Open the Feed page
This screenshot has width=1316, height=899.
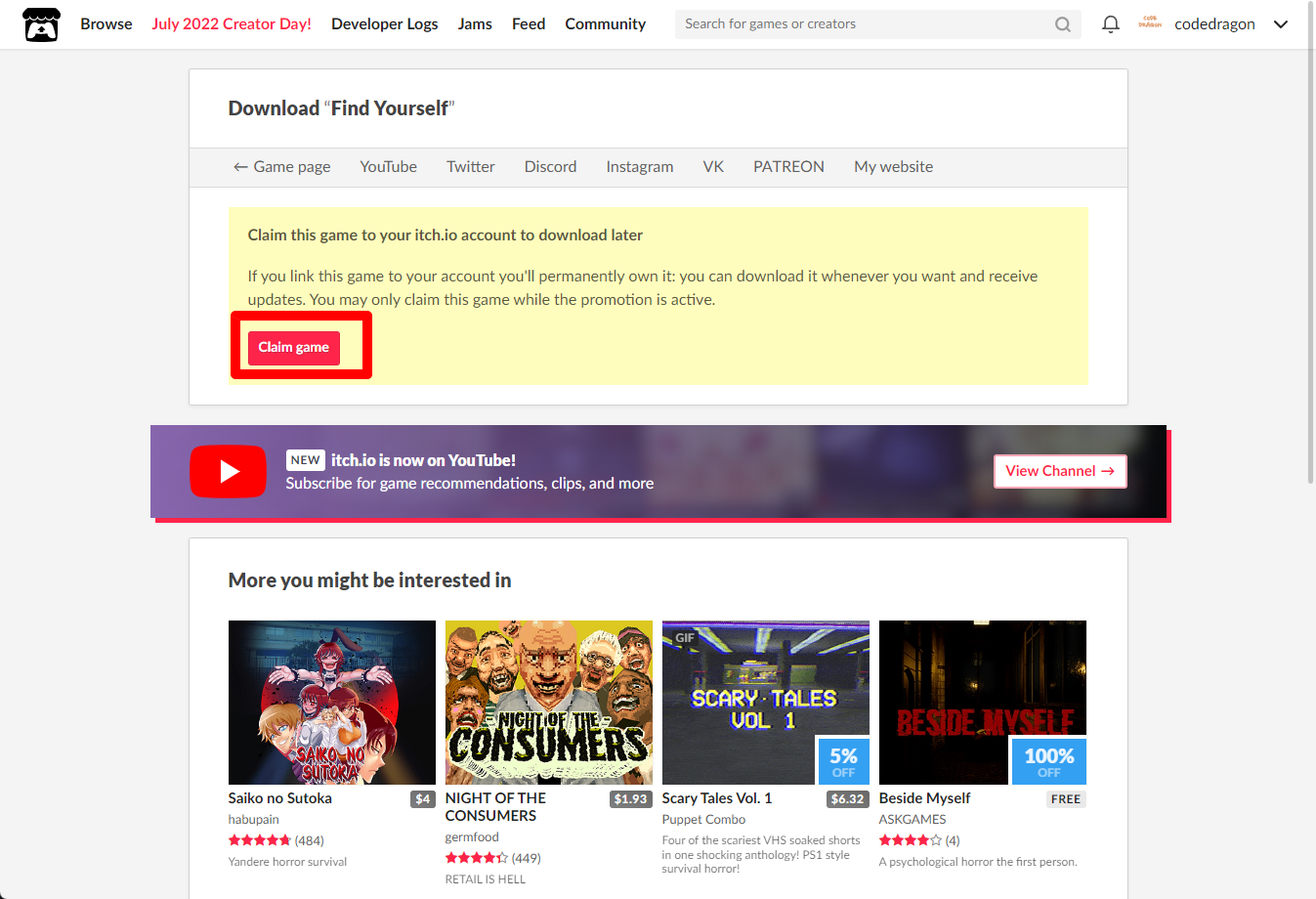point(529,24)
